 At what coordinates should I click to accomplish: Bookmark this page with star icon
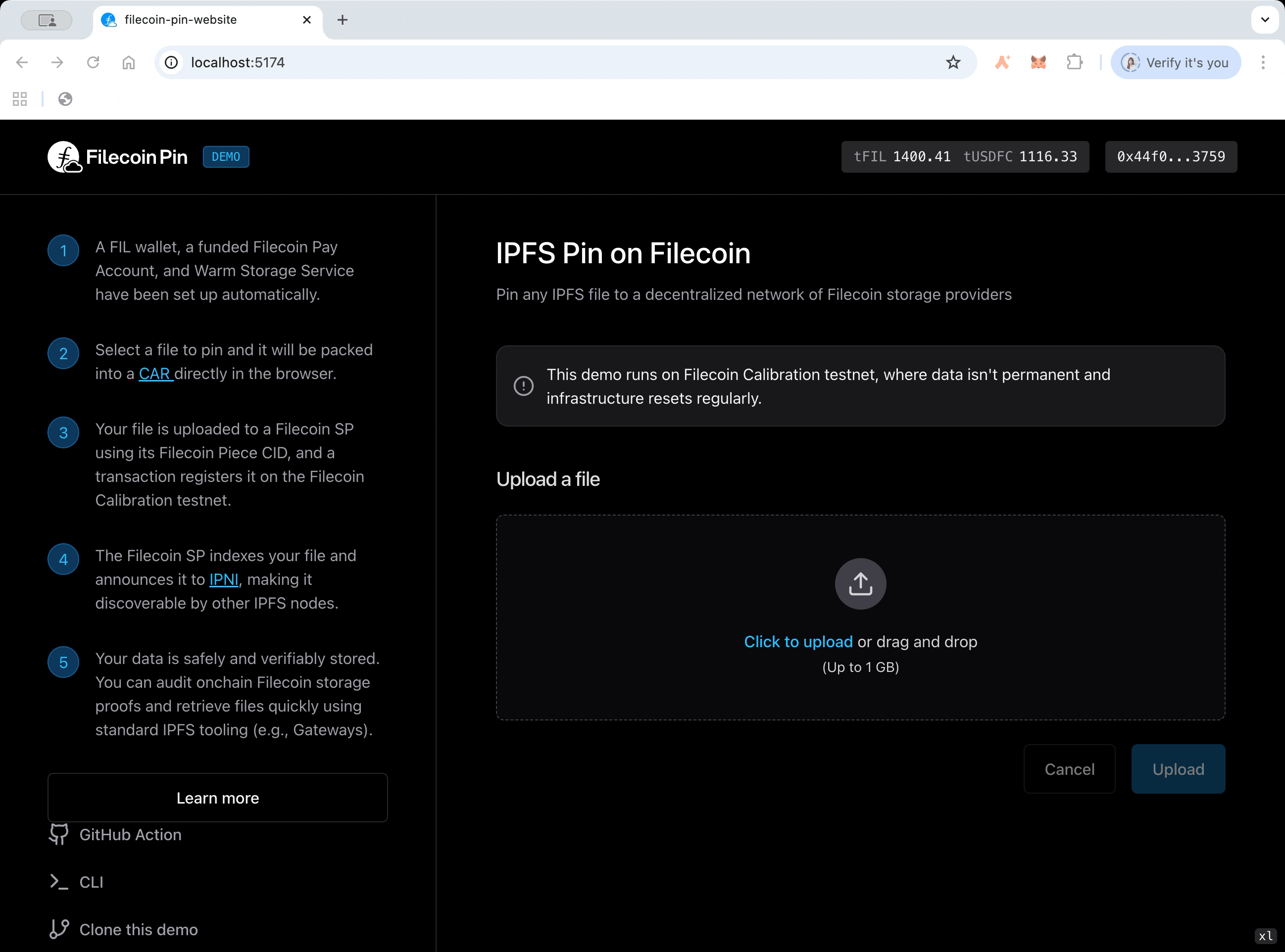point(953,62)
